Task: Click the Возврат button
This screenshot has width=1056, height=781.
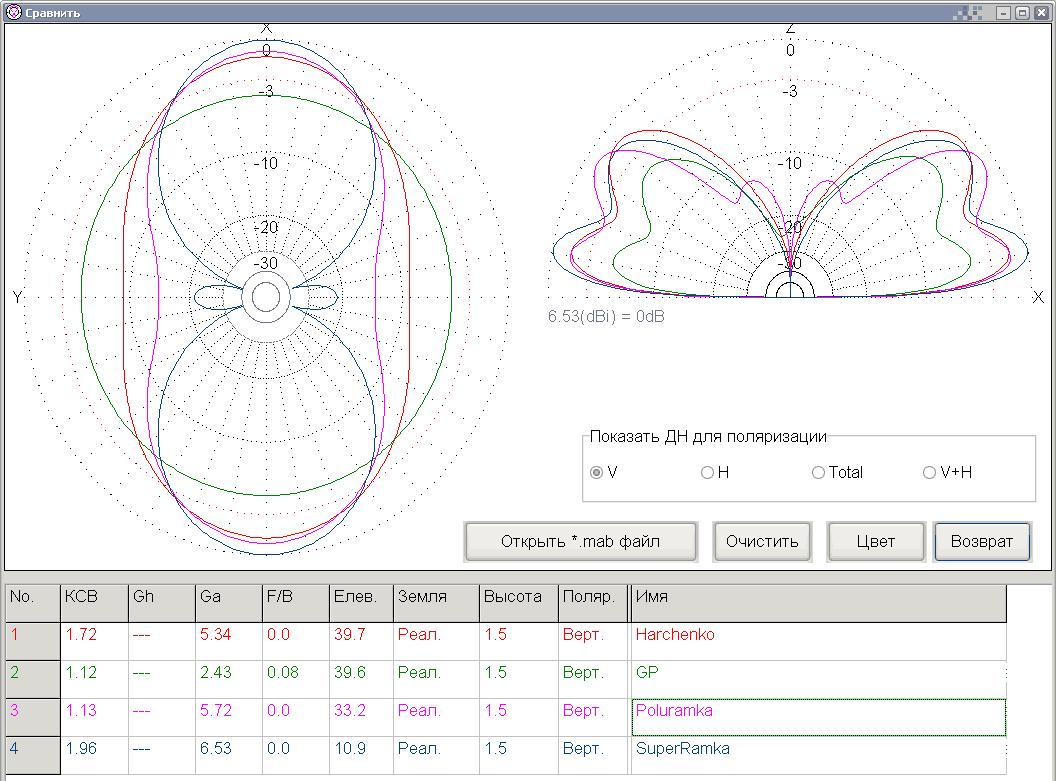Action: coord(981,542)
